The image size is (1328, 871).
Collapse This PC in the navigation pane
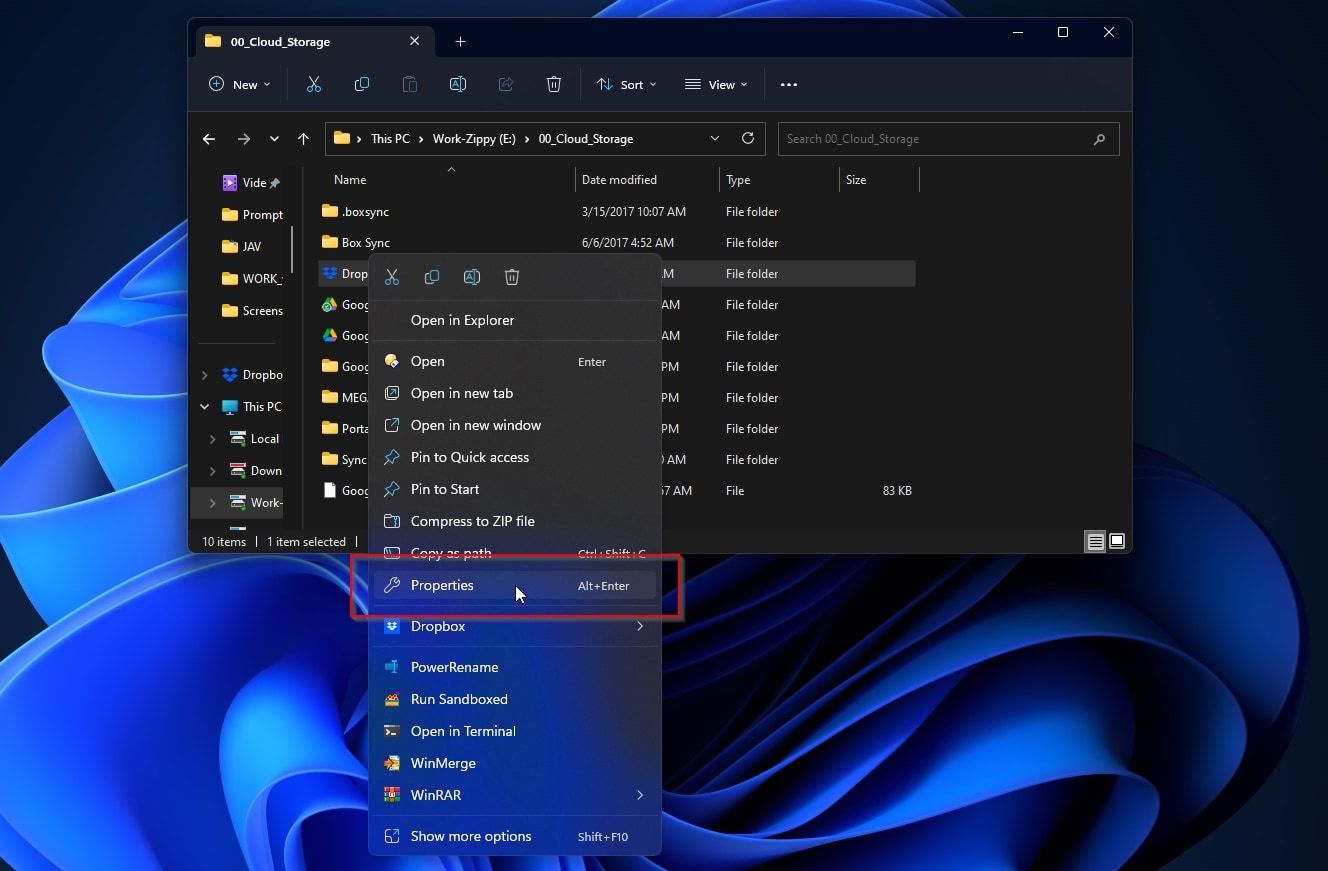pos(204,406)
